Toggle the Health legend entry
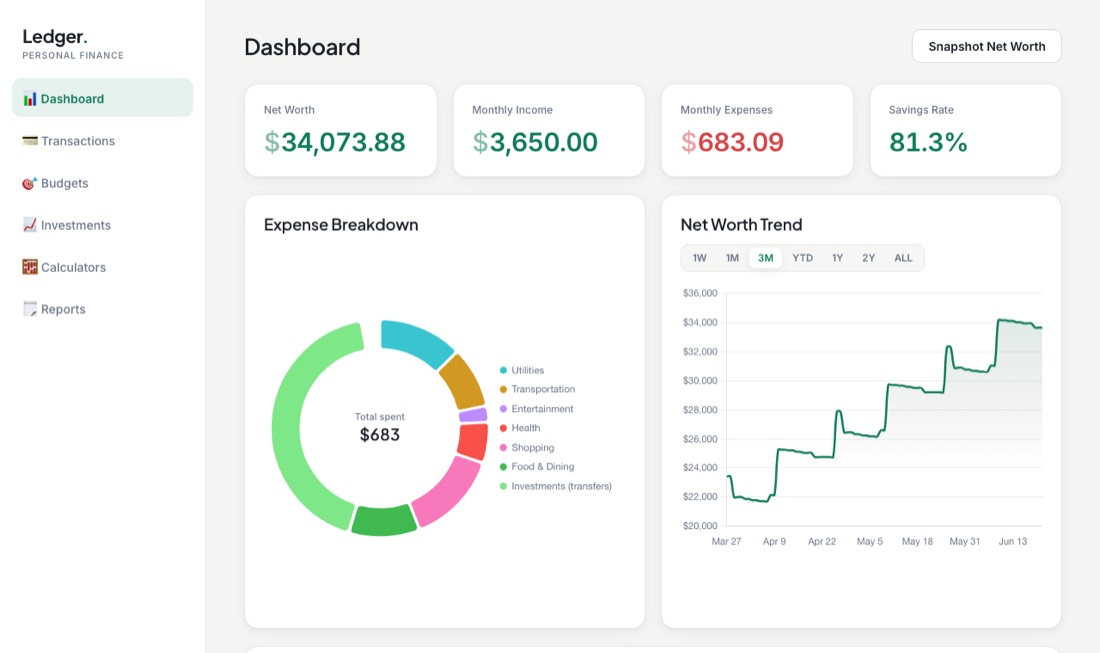Viewport: 1100px width, 653px height. (520, 428)
